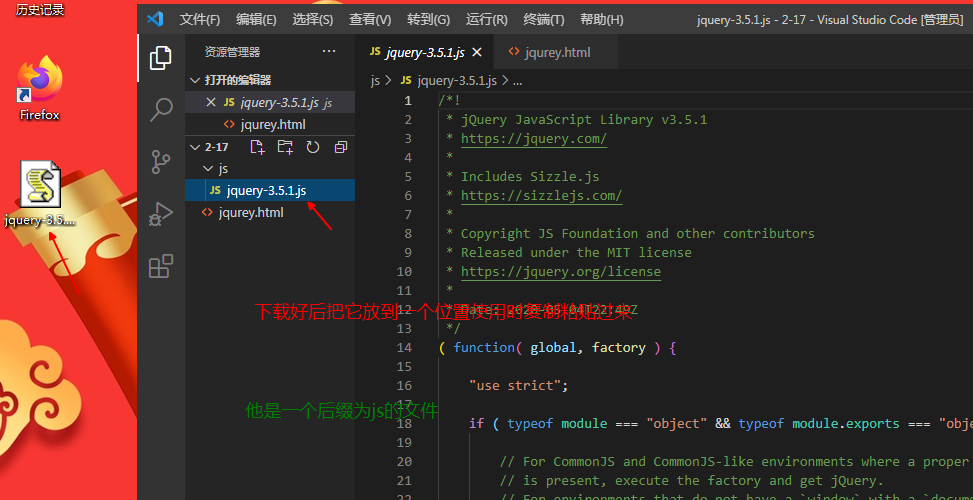Collapse all folders in explorer
This screenshot has width=973, height=500.
[341, 147]
